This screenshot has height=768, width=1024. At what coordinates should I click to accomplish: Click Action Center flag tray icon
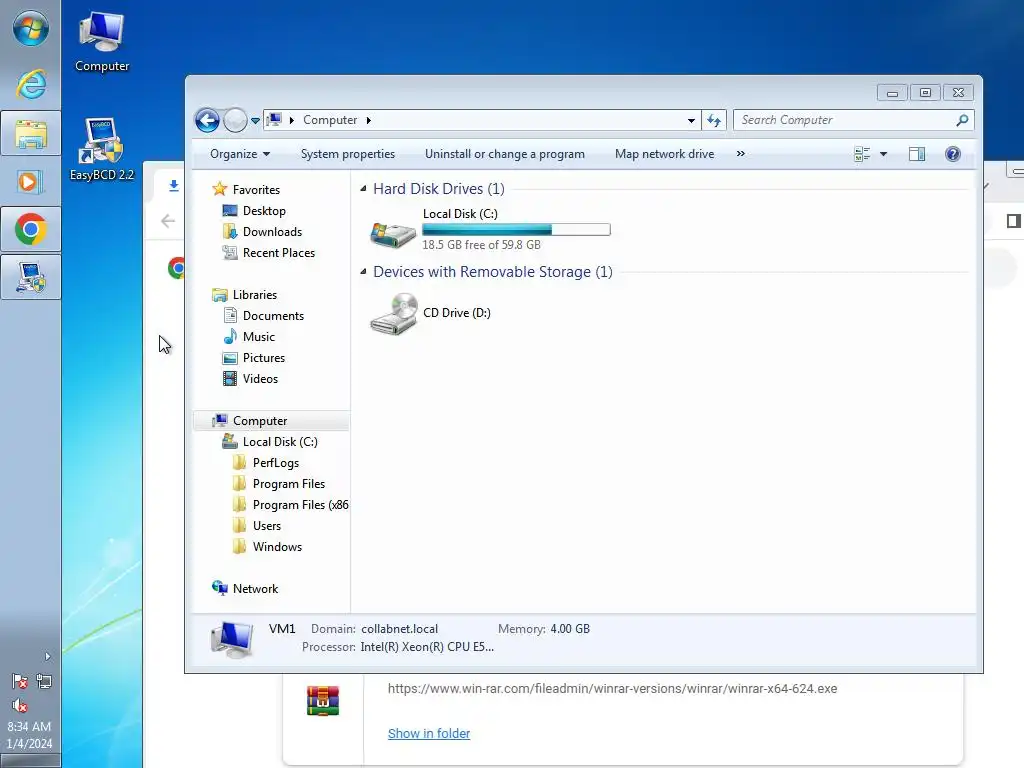20,682
